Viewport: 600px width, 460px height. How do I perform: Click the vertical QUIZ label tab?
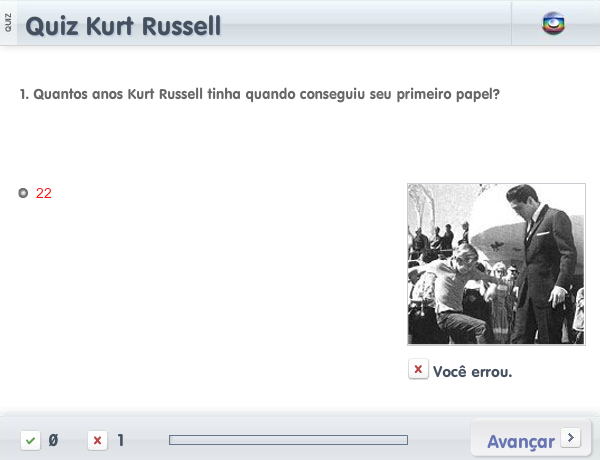(8, 23)
